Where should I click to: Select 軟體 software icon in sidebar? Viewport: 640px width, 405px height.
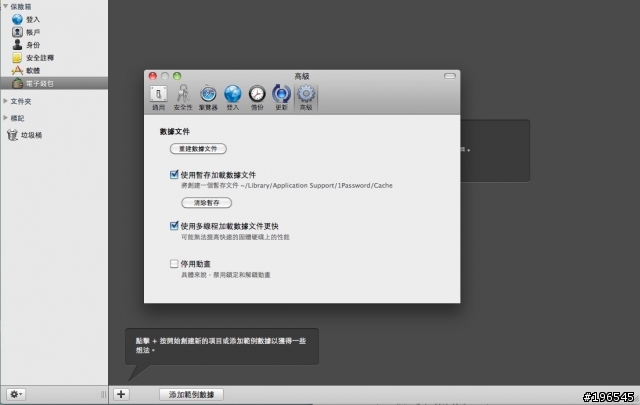[17, 70]
